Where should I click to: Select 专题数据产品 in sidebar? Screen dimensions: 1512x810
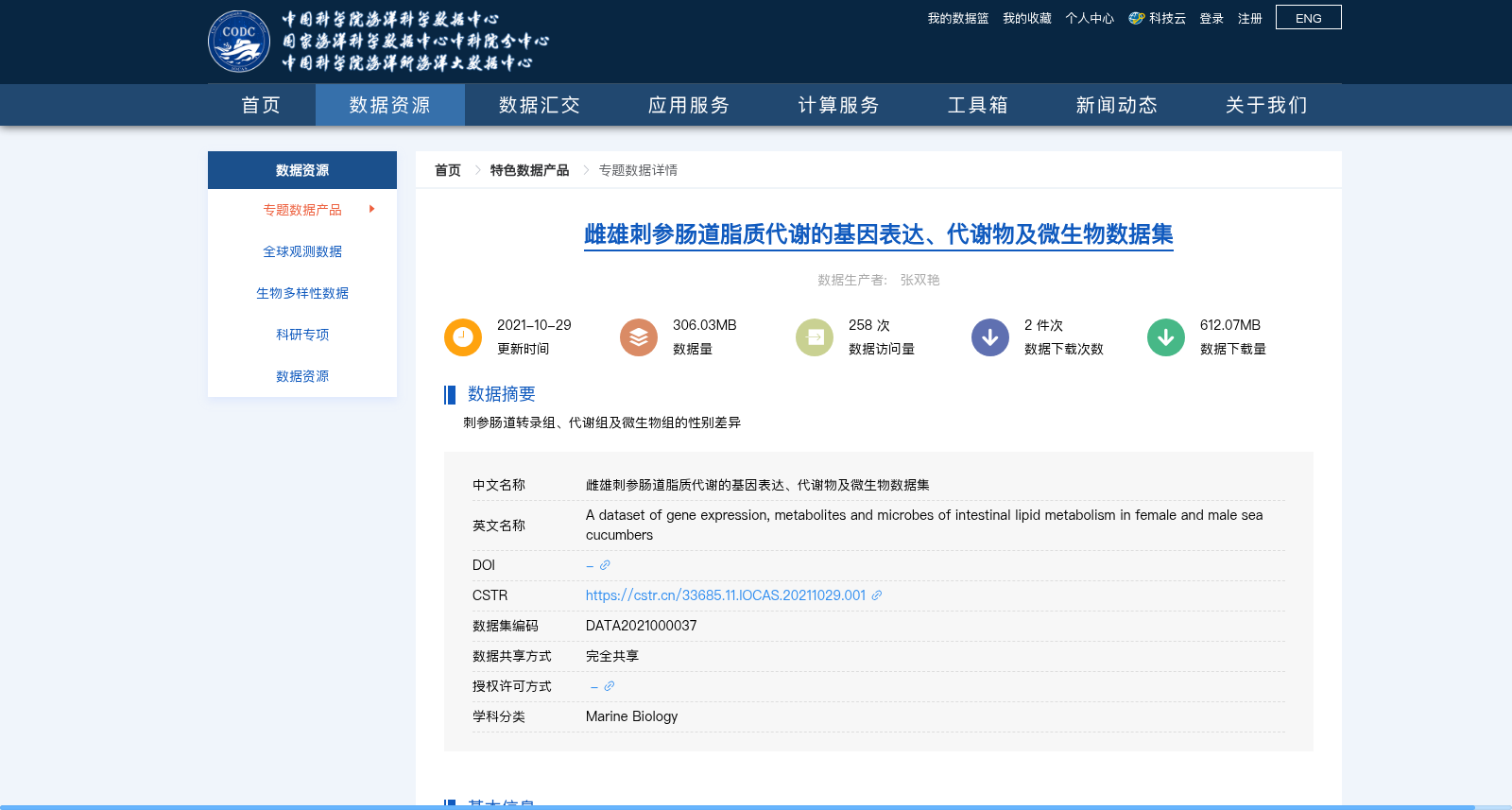click(x=302, y=210)
